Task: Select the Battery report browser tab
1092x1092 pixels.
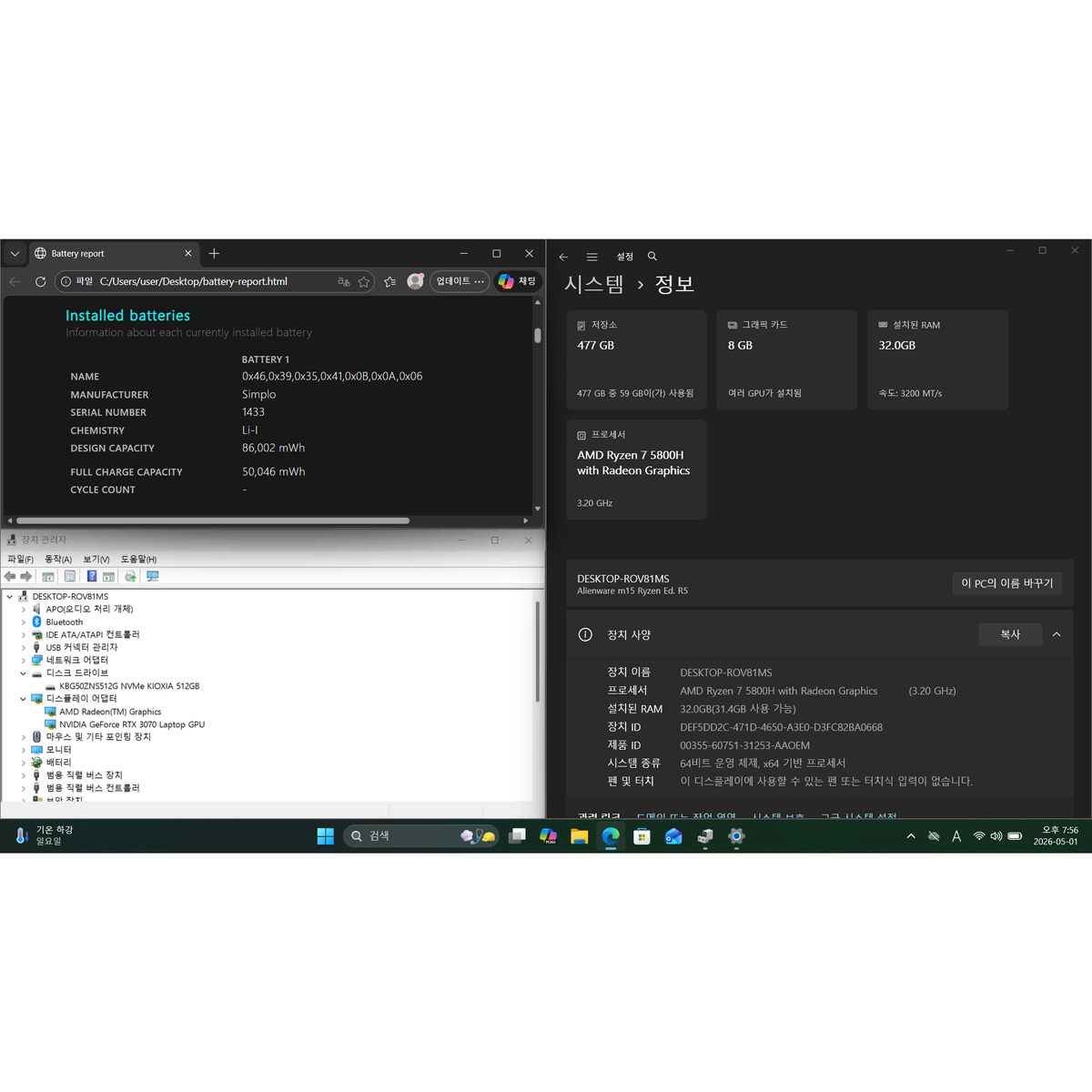Action: (x=114, y=254)
